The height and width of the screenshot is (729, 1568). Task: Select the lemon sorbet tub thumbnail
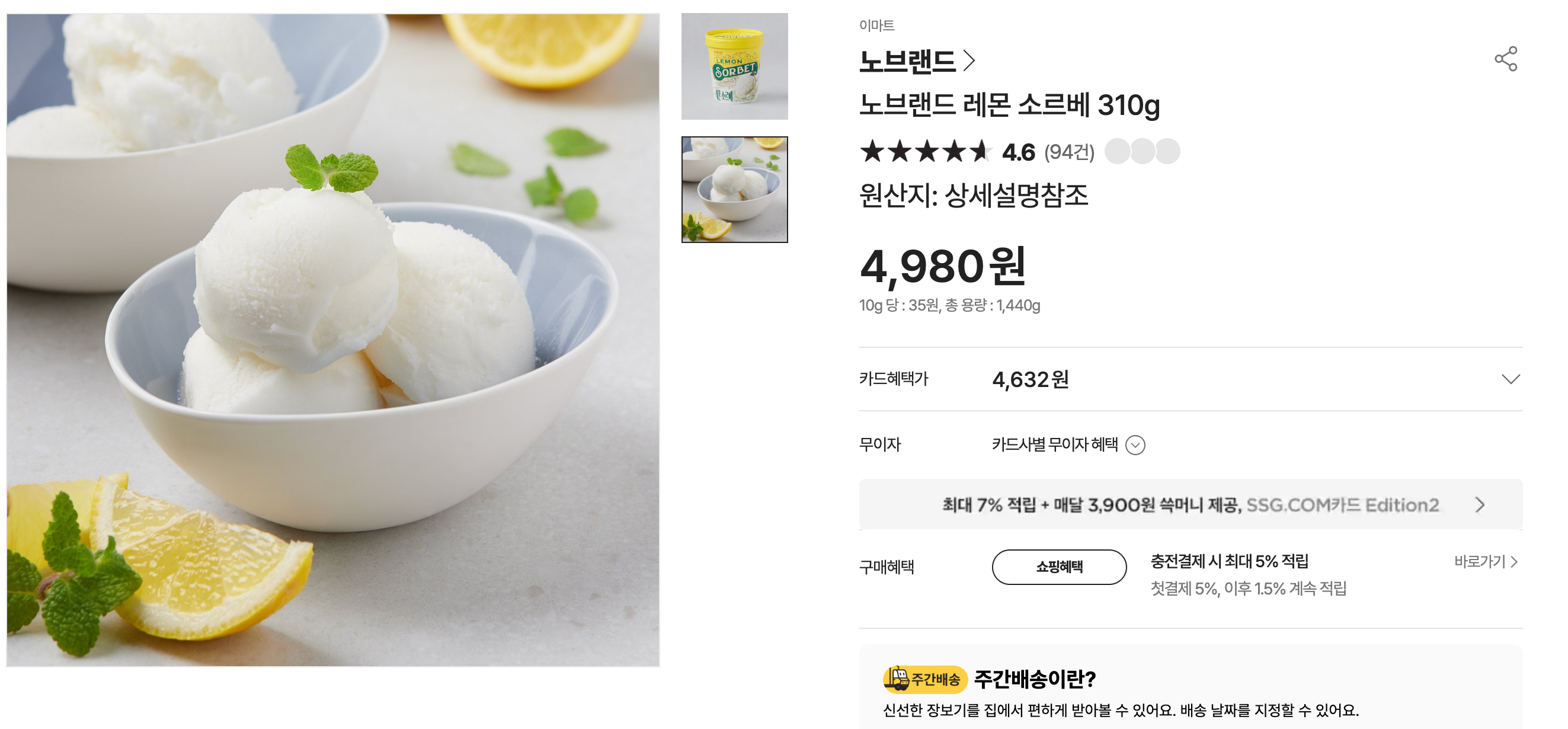735,68
